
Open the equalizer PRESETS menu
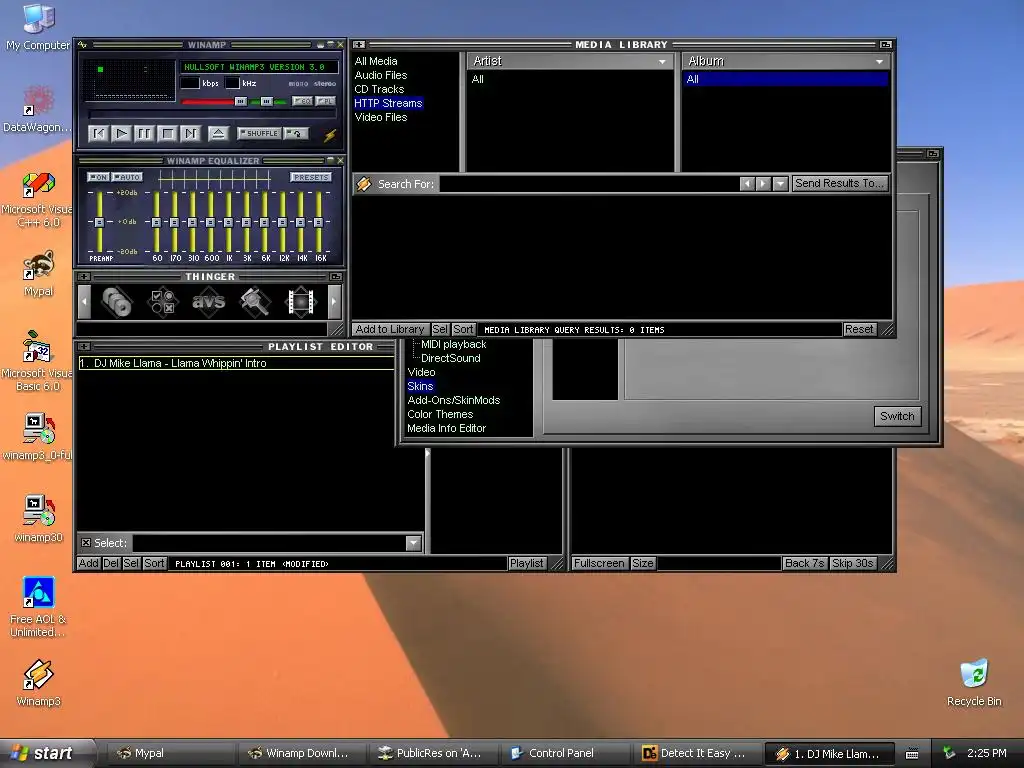[311, 177]
